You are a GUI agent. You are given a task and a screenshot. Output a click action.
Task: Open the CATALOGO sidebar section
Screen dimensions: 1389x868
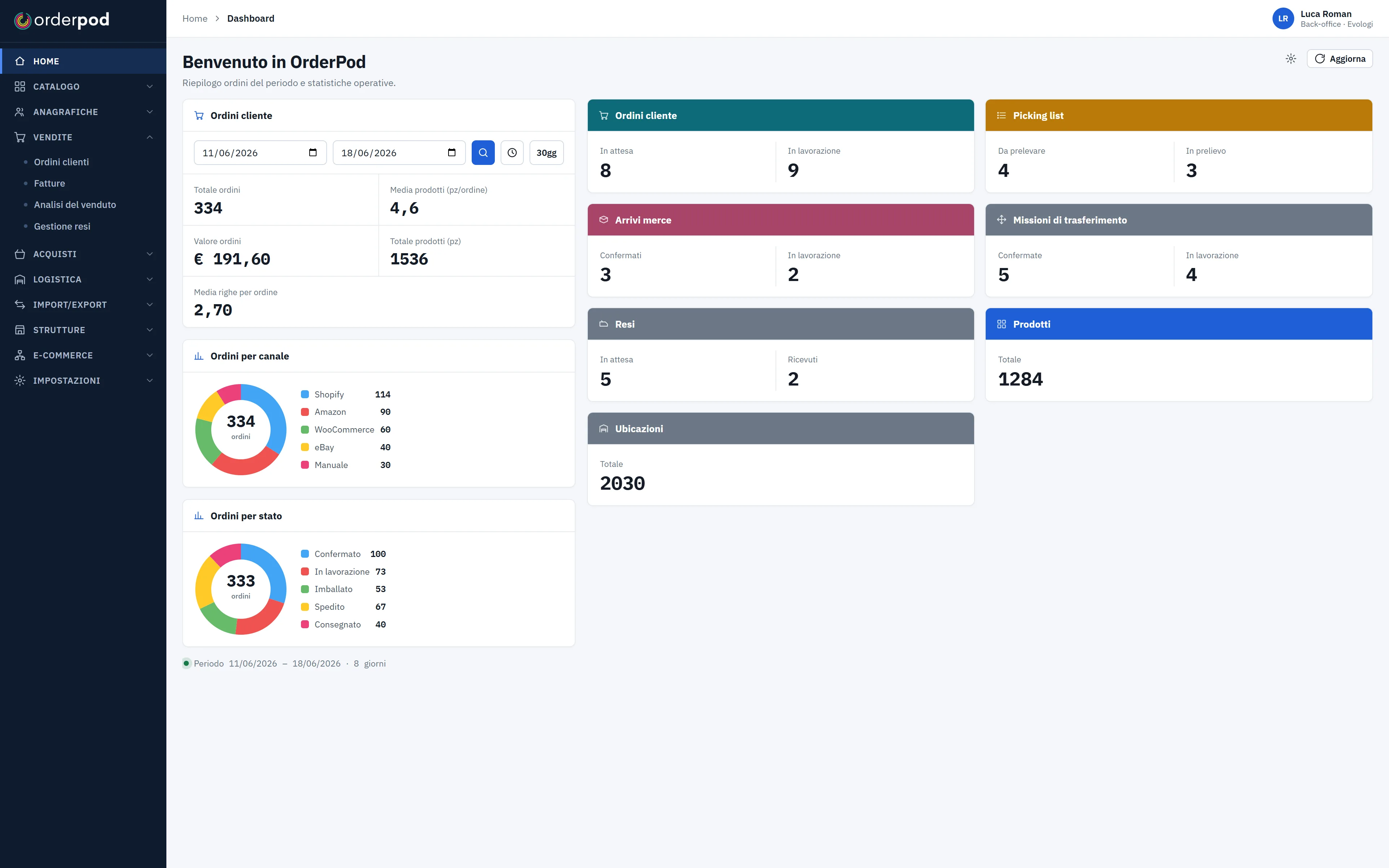(83, 86)
